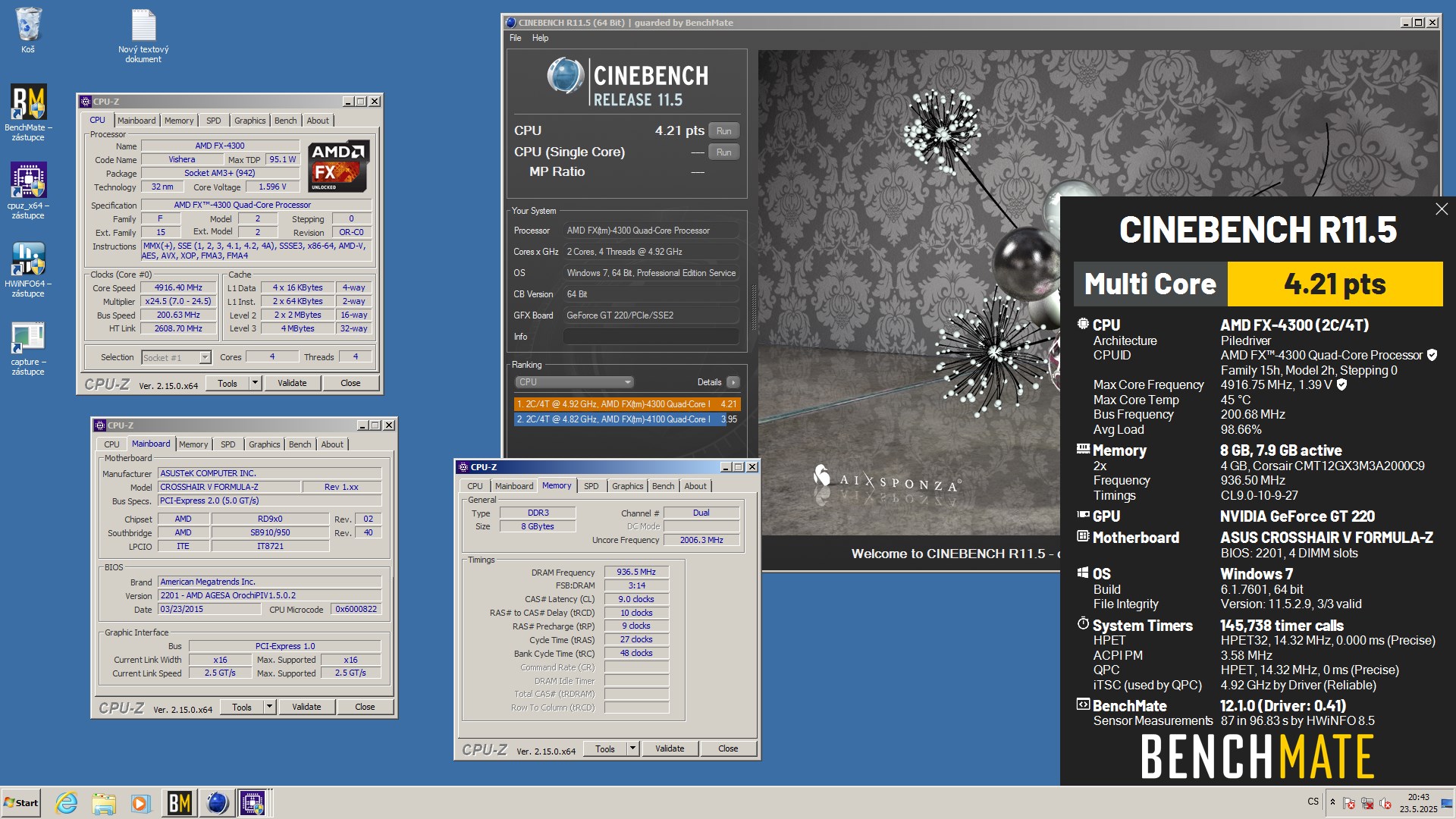Run the CPU benchmark
Image resolution: width=1456 pixels, height=819 pixels.
pos(723,130)
